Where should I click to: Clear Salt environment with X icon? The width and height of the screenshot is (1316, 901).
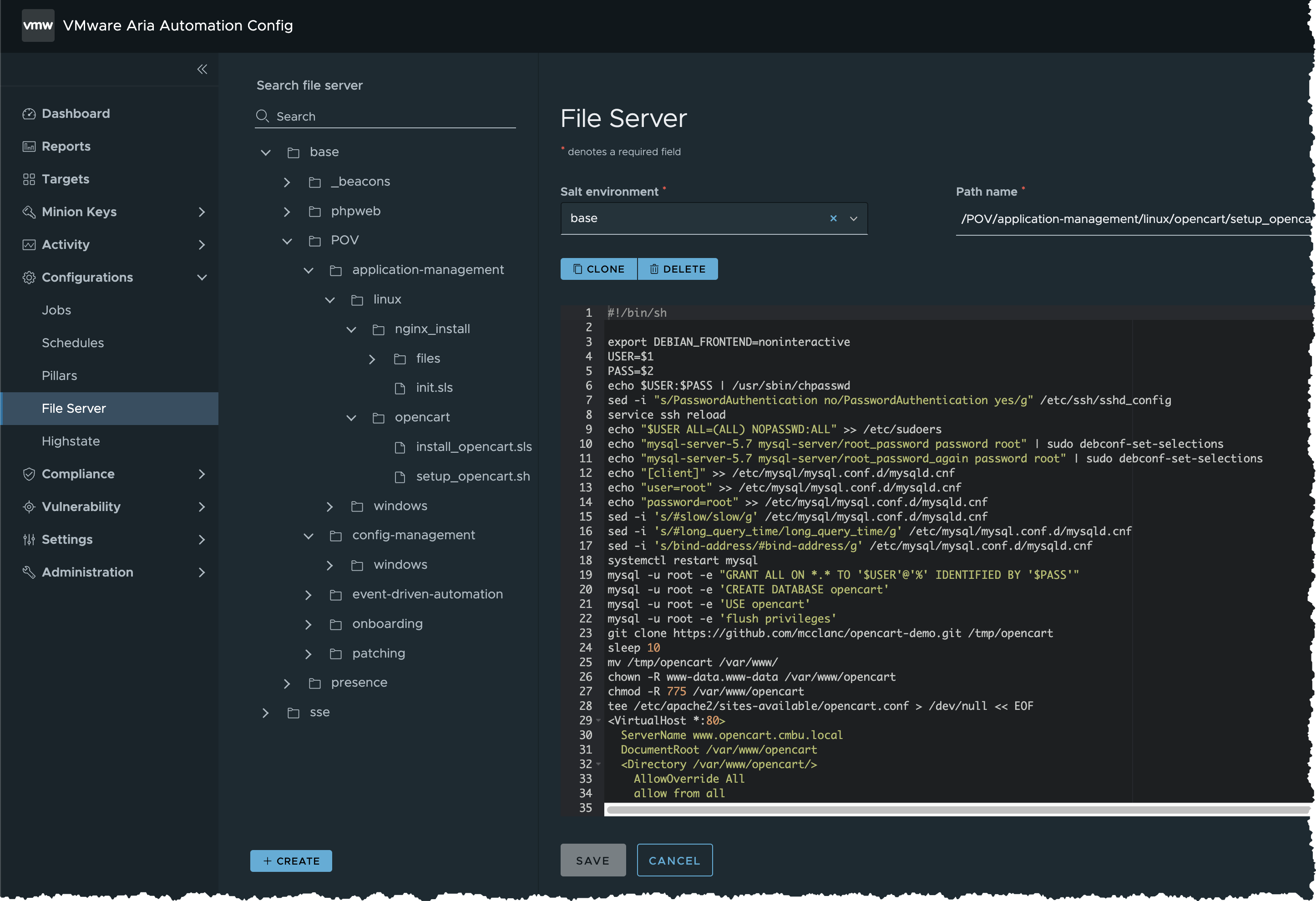(833, 218)
